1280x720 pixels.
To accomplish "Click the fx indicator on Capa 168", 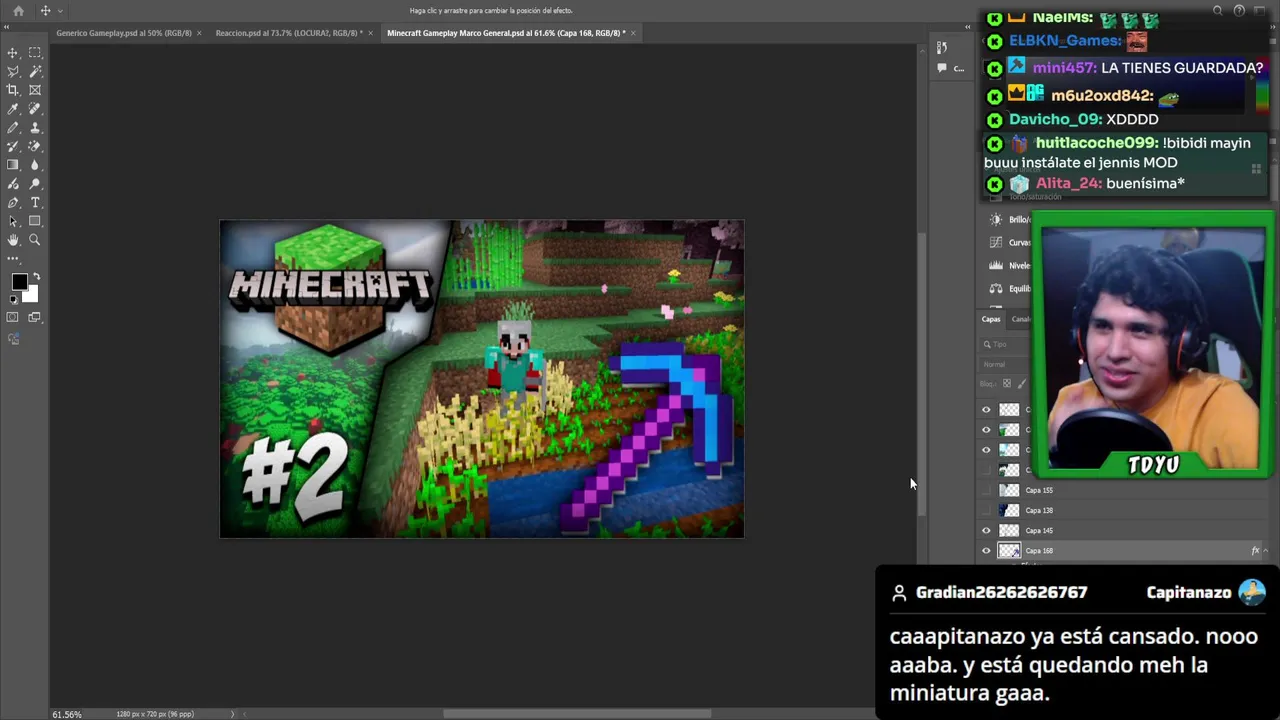I will tap(1255, 551).
